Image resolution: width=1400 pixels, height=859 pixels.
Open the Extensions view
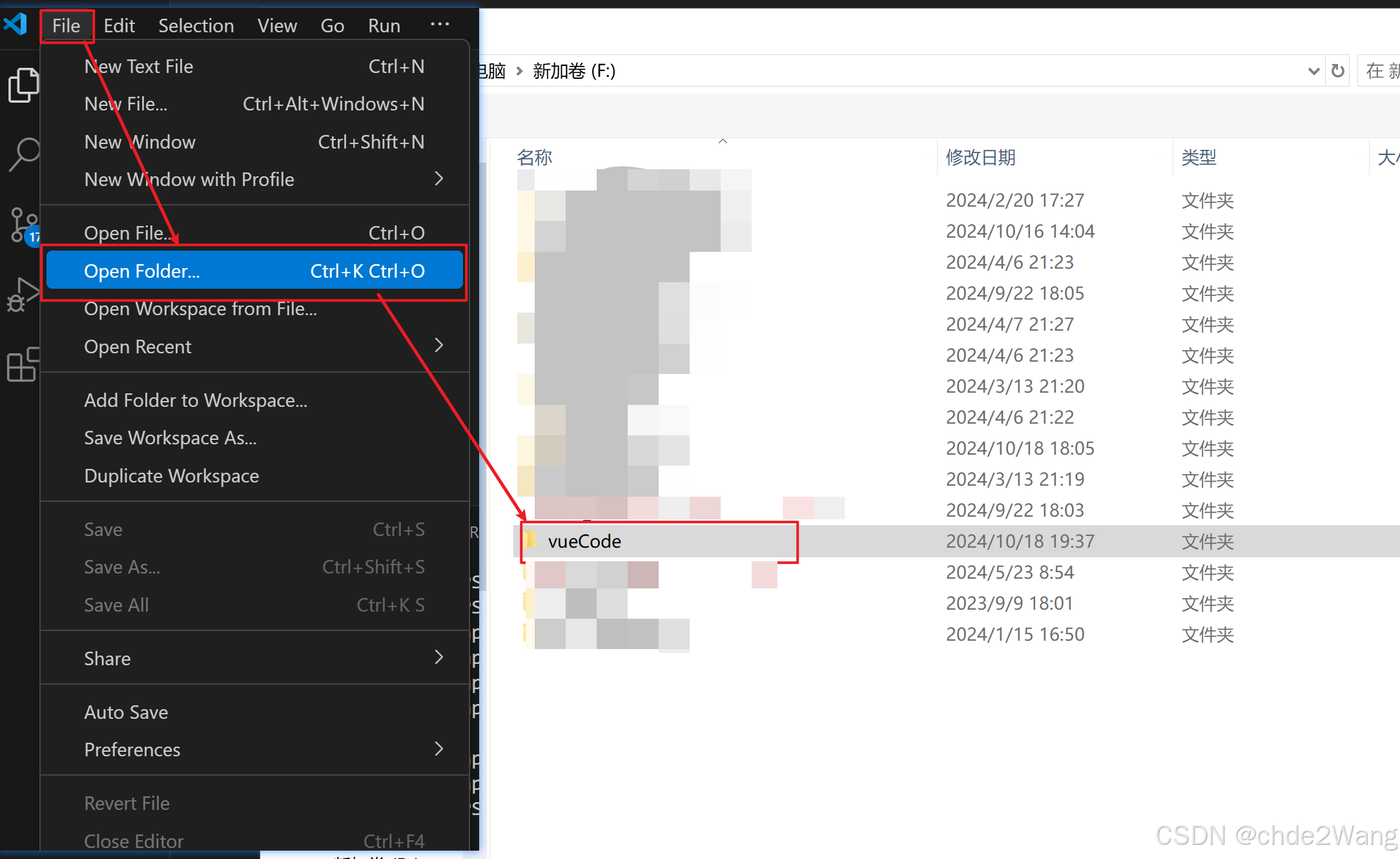pos(22,366)
